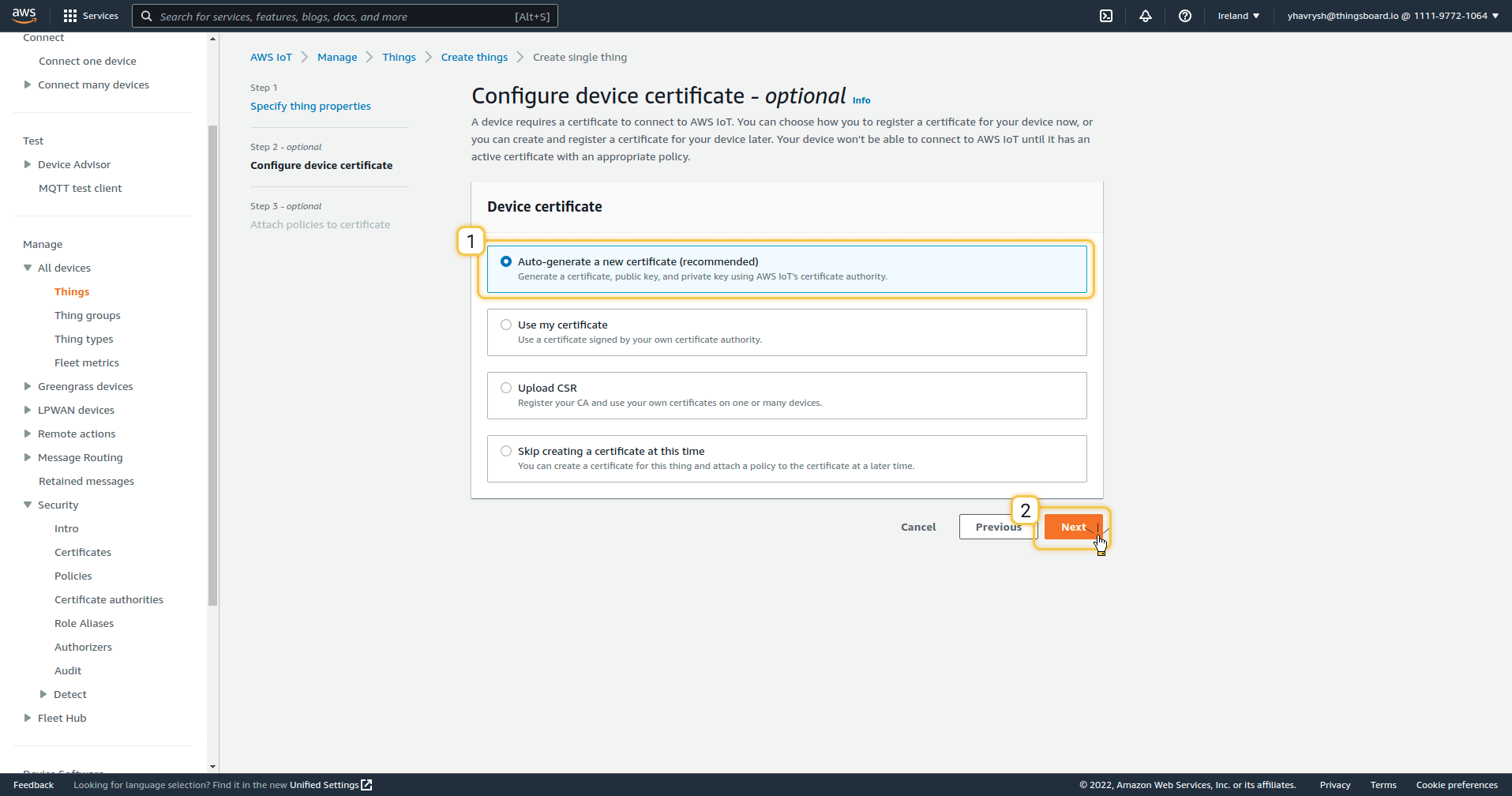Expand the Greengrass devices tree item
This screenshot has height=796, width=1512.
(28, 386)
